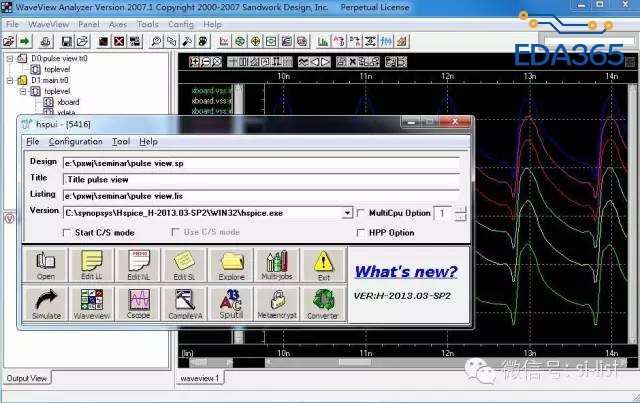640x403 pixels.
Task: Collapse the D1:main.tr0 tree node
Action: pyautogui.click(x=9, y=80)
